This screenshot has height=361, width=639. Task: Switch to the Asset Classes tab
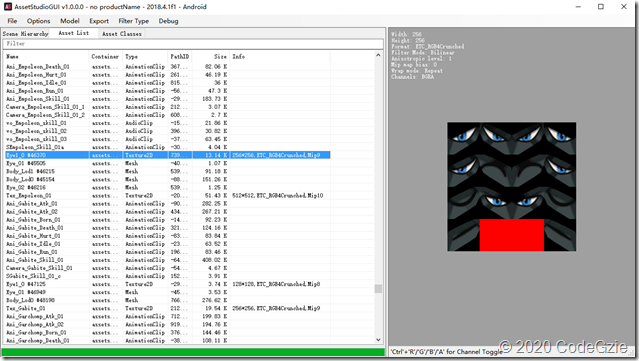pyautogui.click(x=121, y=34)
